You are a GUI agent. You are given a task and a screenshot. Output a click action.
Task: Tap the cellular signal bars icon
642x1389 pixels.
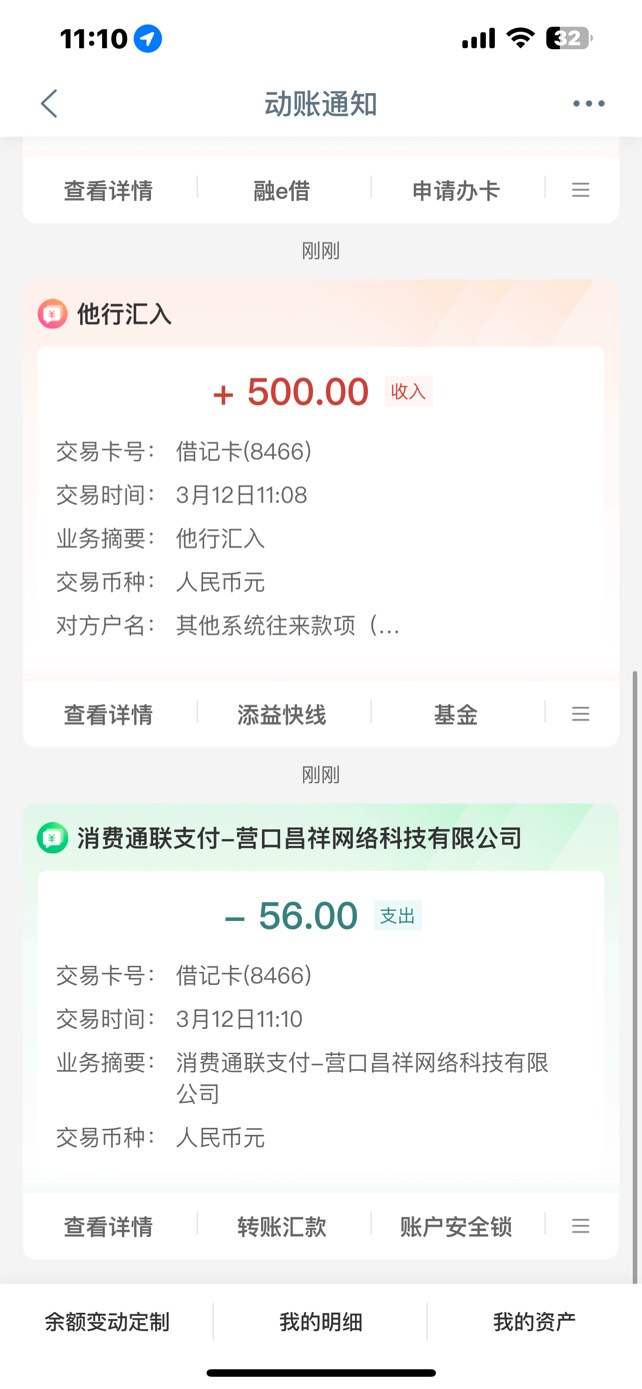(478, 39)
